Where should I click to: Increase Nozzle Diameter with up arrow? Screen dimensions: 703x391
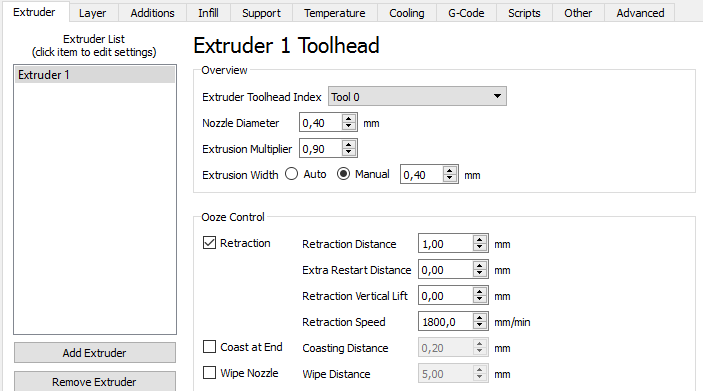click(x=349, y=118)
